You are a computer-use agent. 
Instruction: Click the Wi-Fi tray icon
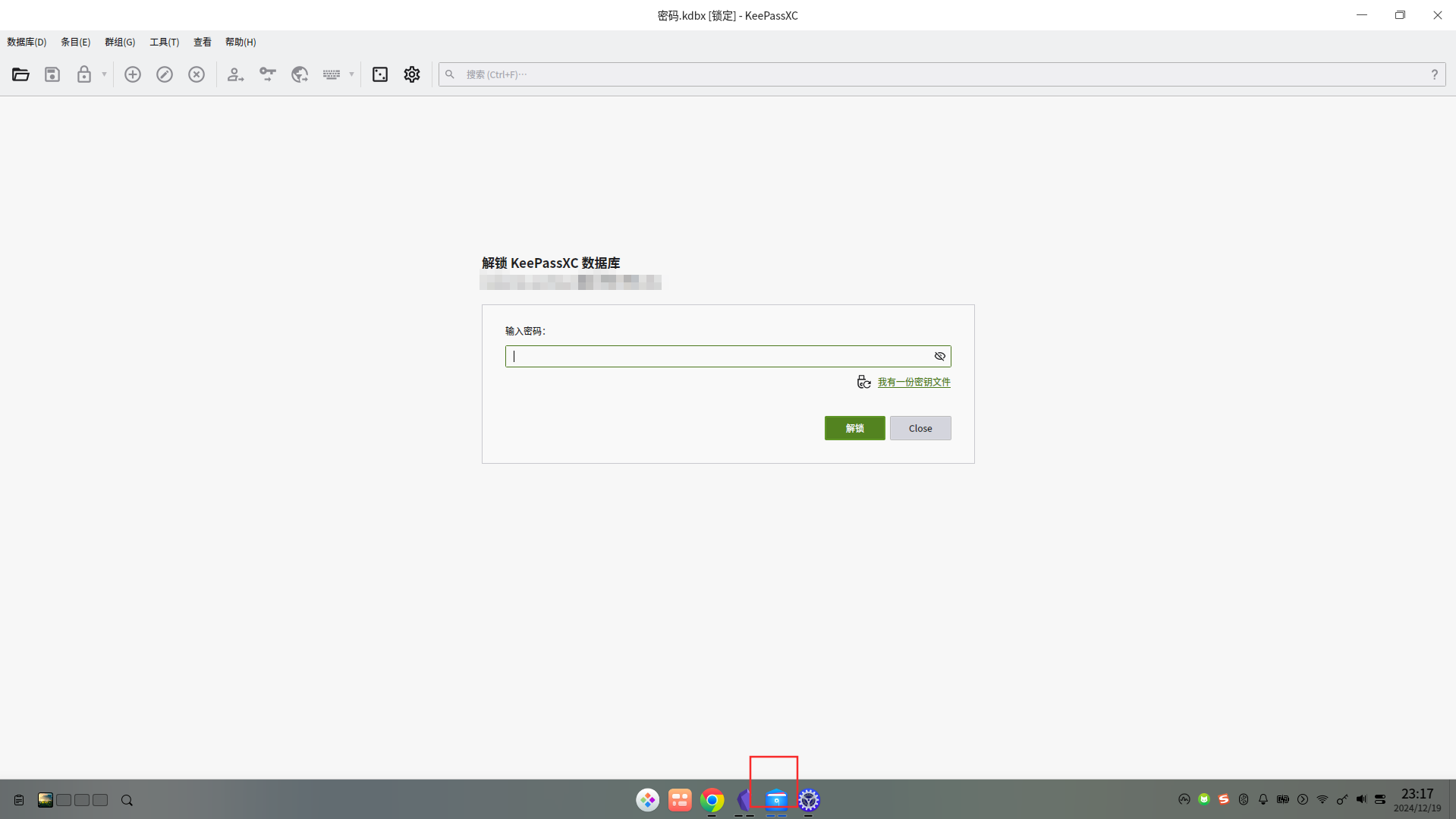(x=1322, y=799)
